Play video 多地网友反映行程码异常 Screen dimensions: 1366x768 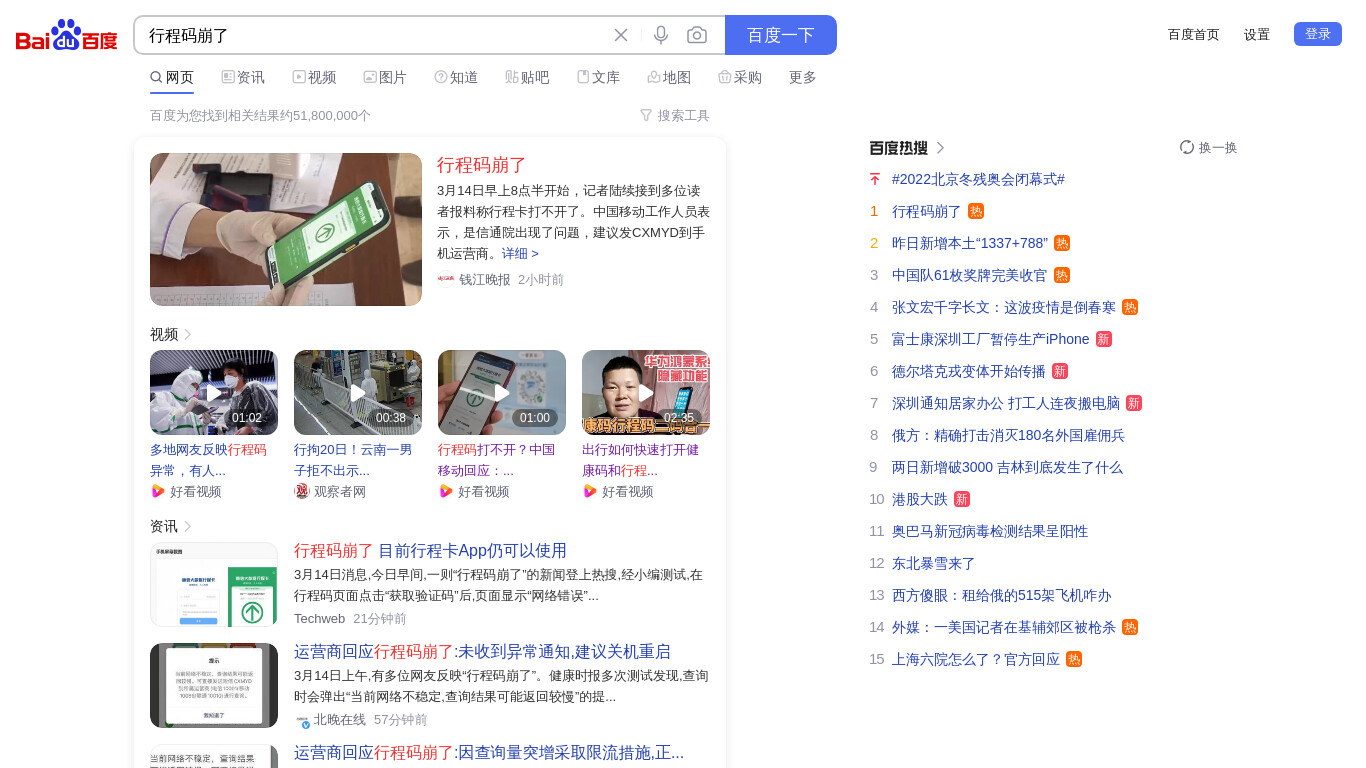click(x=214, y=392)
